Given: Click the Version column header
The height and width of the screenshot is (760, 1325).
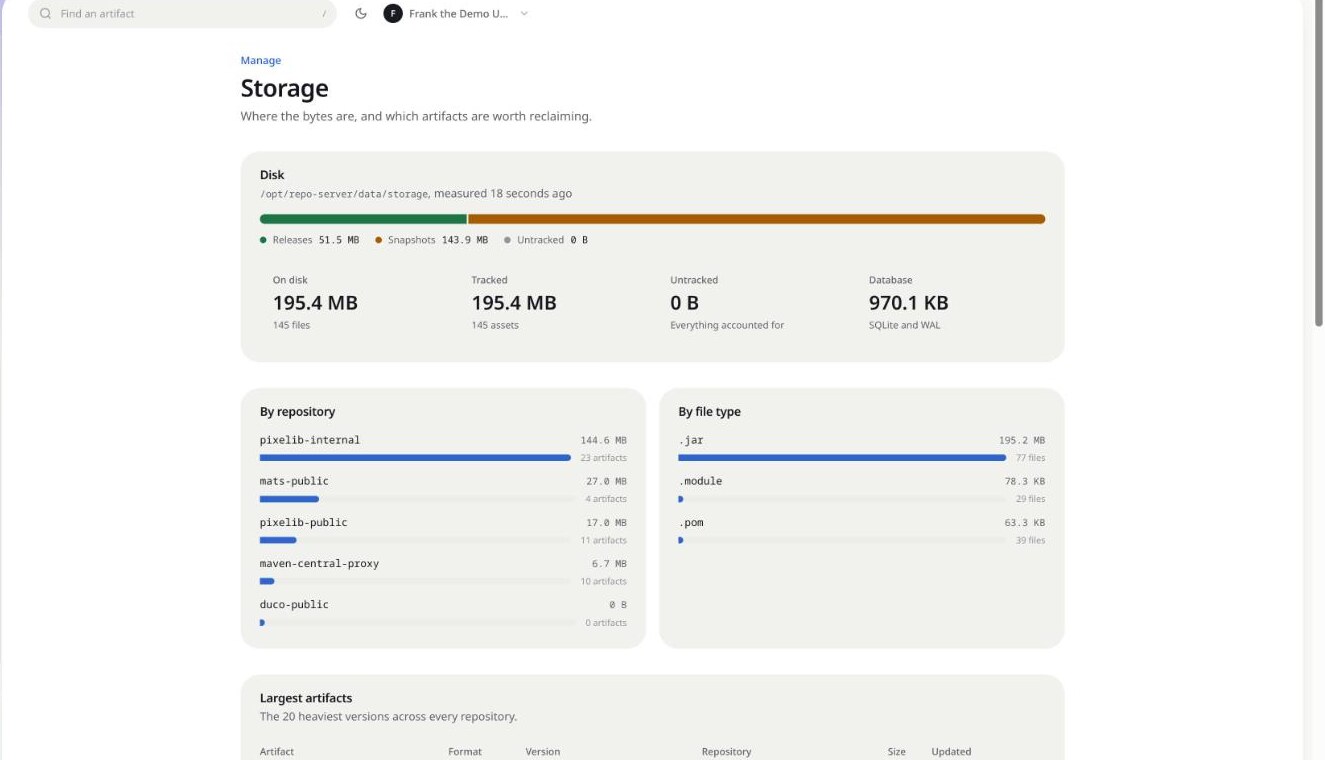Looking at the screenshot, I should (543, 752).
